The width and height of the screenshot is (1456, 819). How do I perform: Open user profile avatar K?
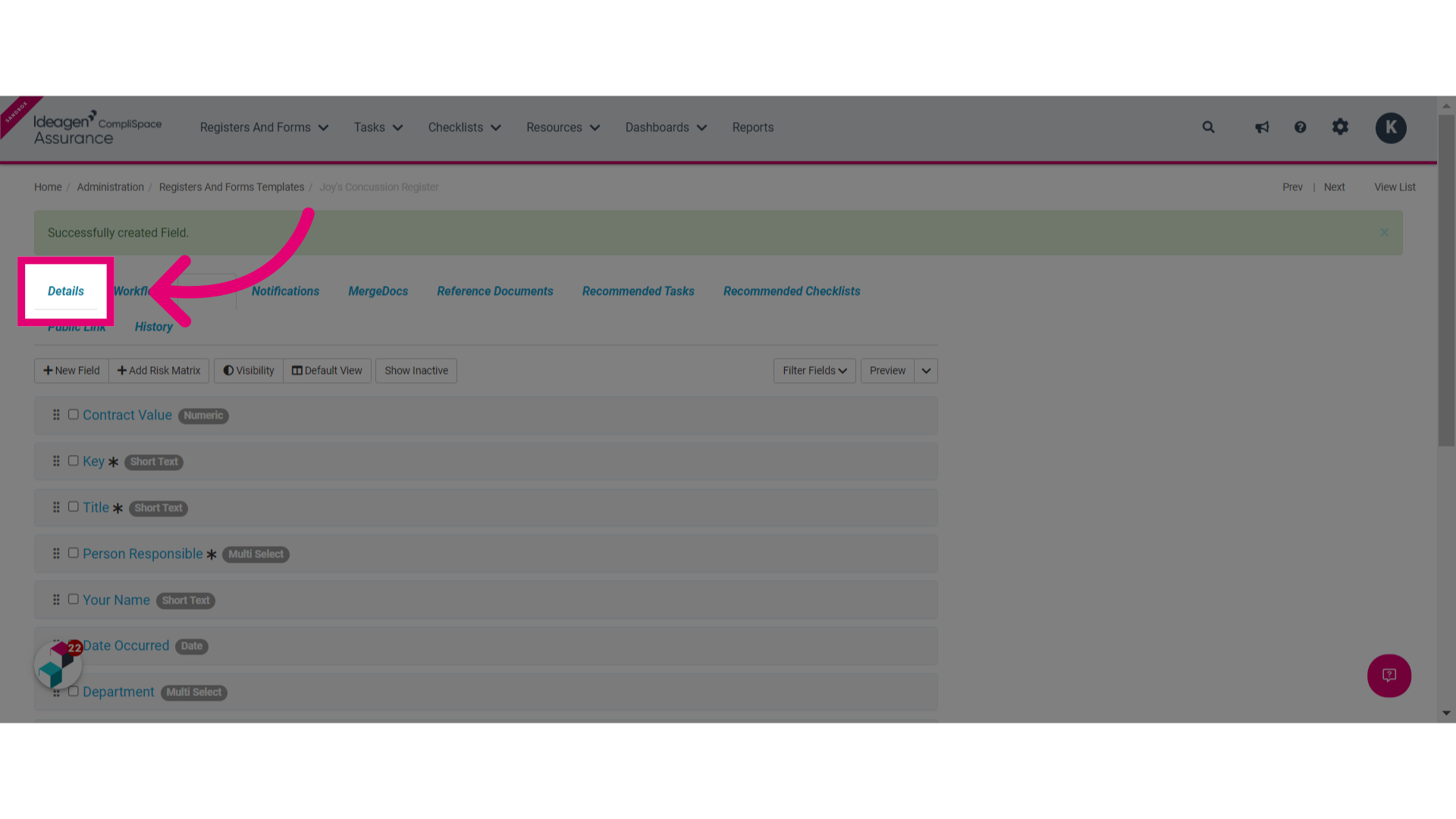tap(1391, 127)
